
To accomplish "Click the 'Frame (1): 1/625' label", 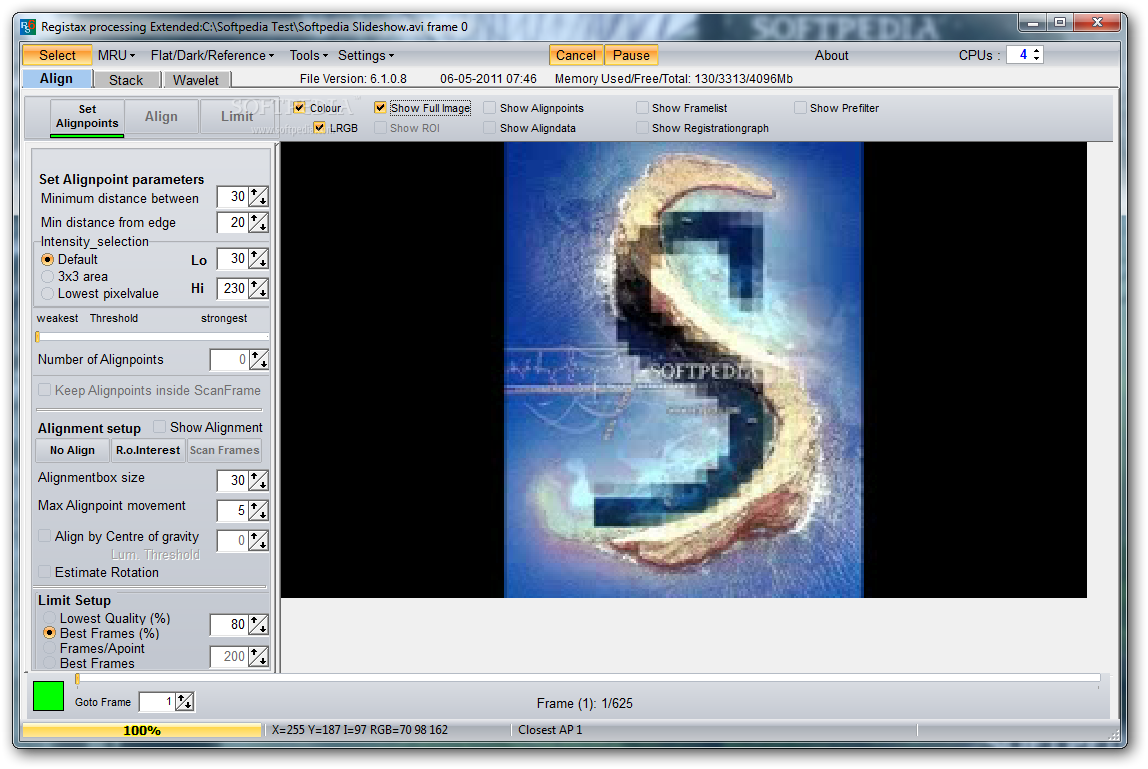I will (584, 703).
